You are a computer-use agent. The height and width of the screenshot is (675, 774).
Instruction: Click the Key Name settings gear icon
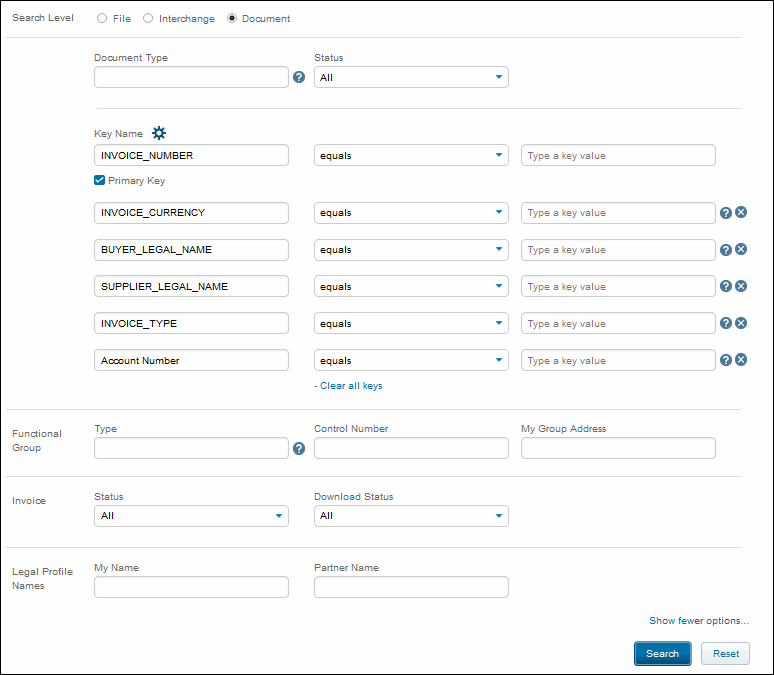point(158,133)
